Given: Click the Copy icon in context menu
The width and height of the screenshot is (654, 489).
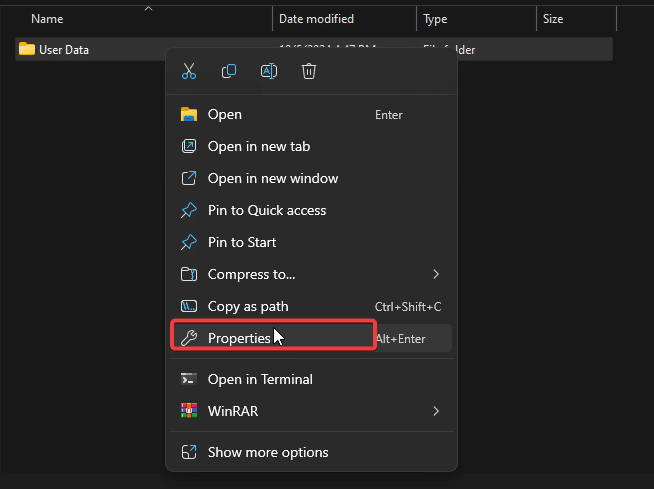Looking at the screenshot, I should coord(229,71).
